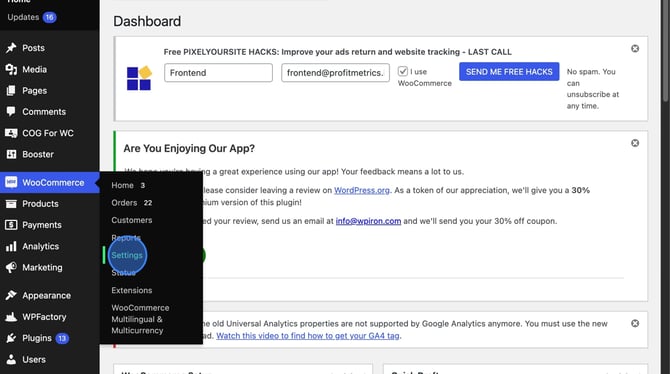Open the Products menu label

[x=40, y=204]
